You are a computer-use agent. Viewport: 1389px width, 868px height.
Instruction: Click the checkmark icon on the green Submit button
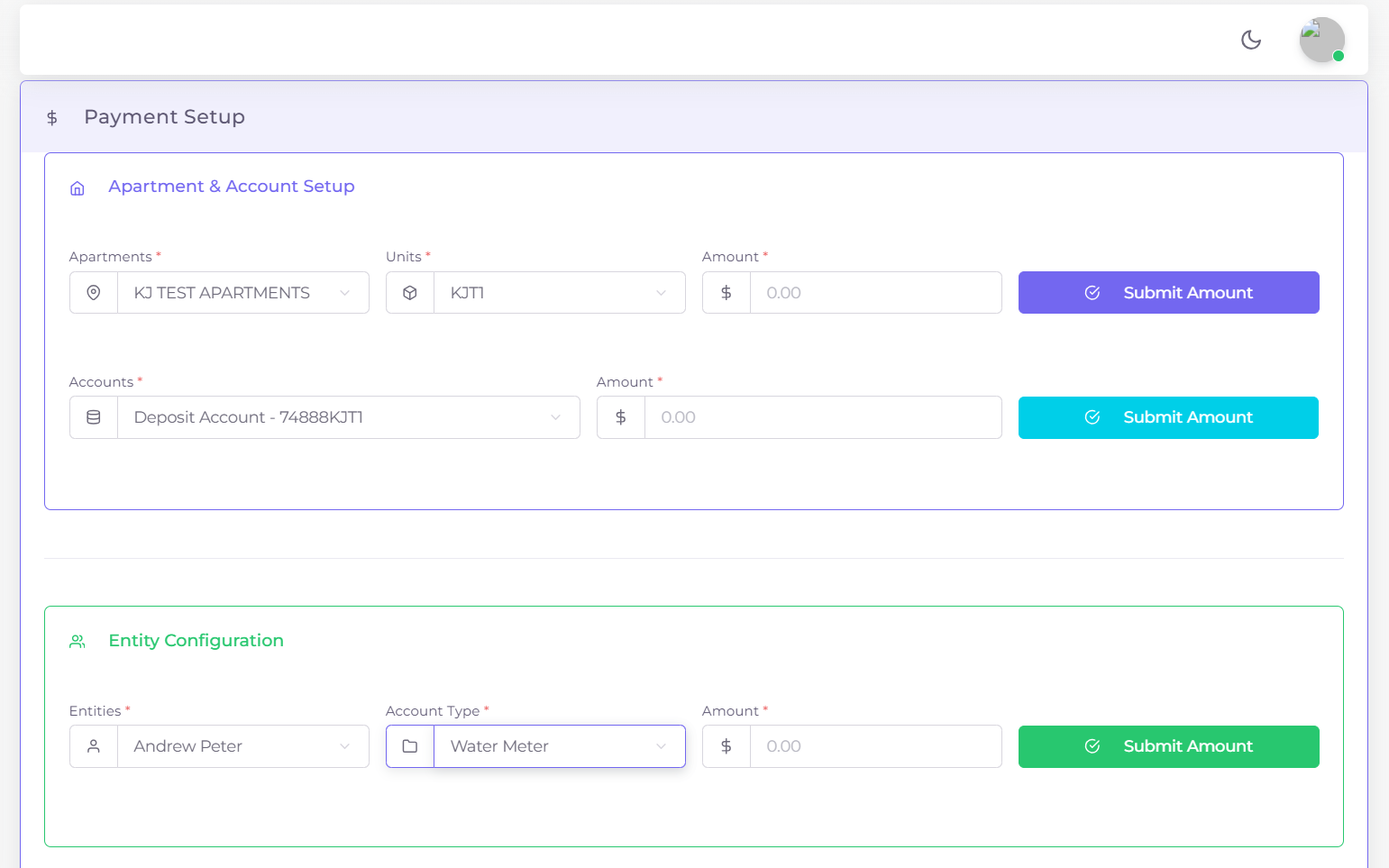1092,746
